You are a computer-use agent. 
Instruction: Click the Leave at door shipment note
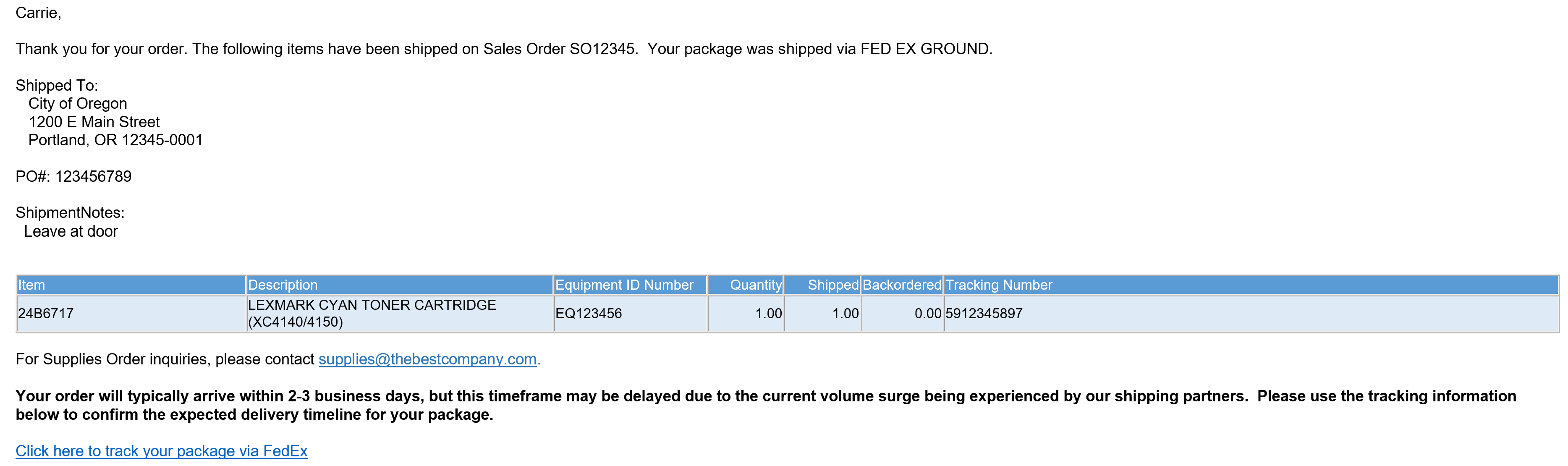coord(71,231)
